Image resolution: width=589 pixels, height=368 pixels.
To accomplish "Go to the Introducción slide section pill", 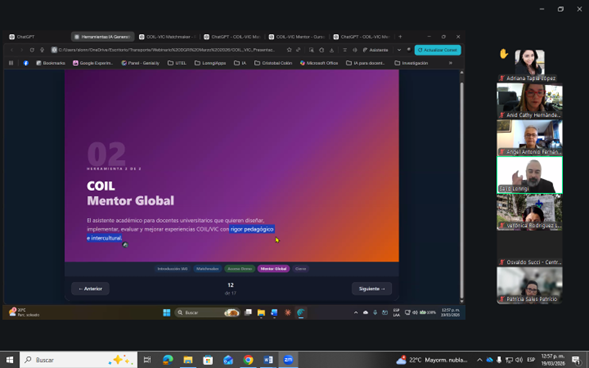I will (172, 269).
